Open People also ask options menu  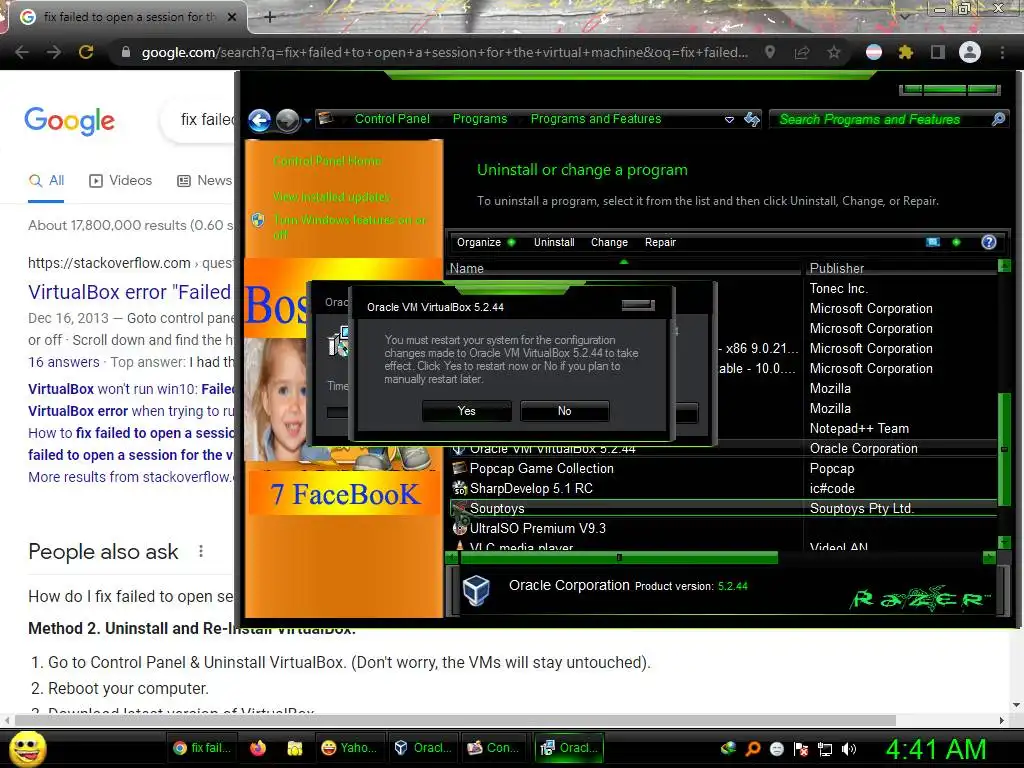coord(201,551)
